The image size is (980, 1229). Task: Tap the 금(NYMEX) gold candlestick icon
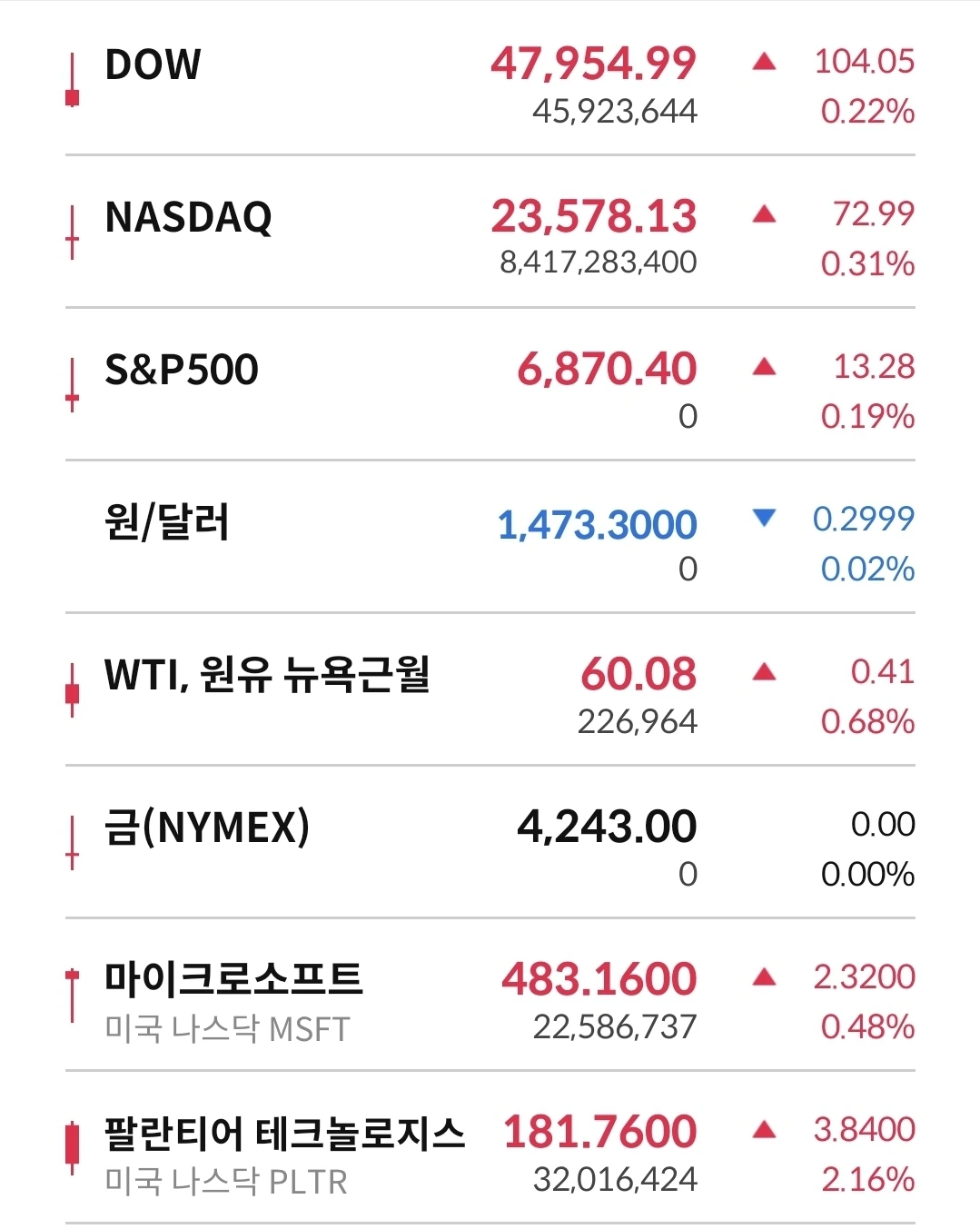click(72, 844)
